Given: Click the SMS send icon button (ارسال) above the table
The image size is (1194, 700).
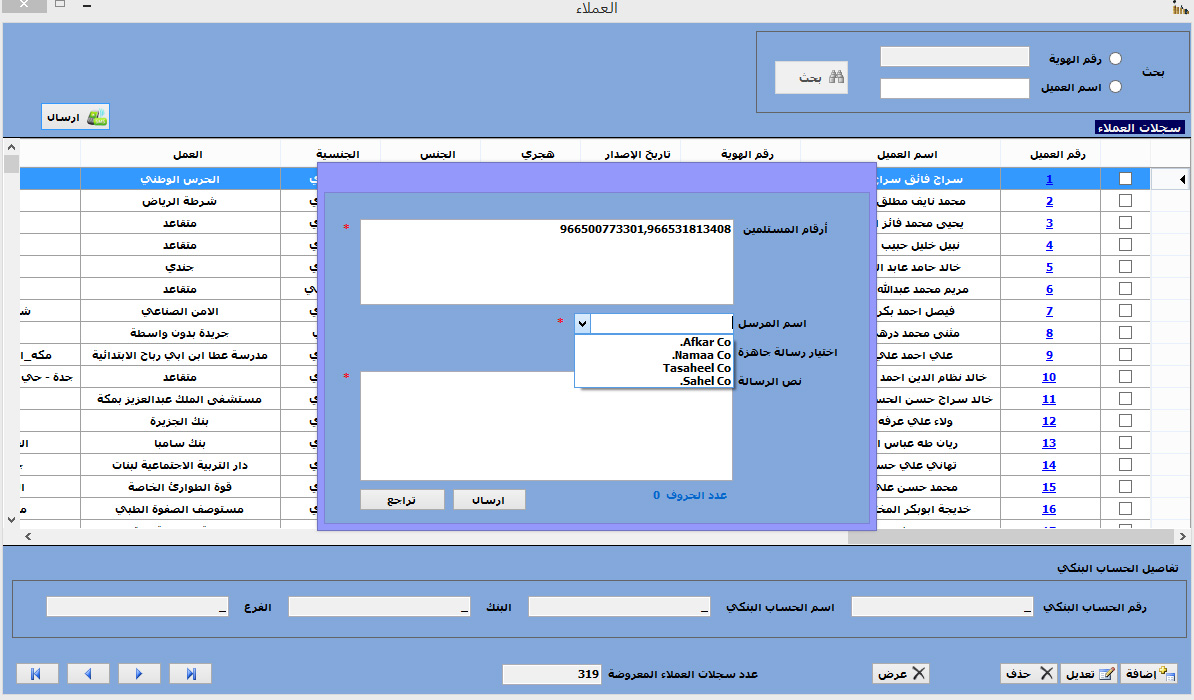Looking at the screenshot, I should coord(75,117).
